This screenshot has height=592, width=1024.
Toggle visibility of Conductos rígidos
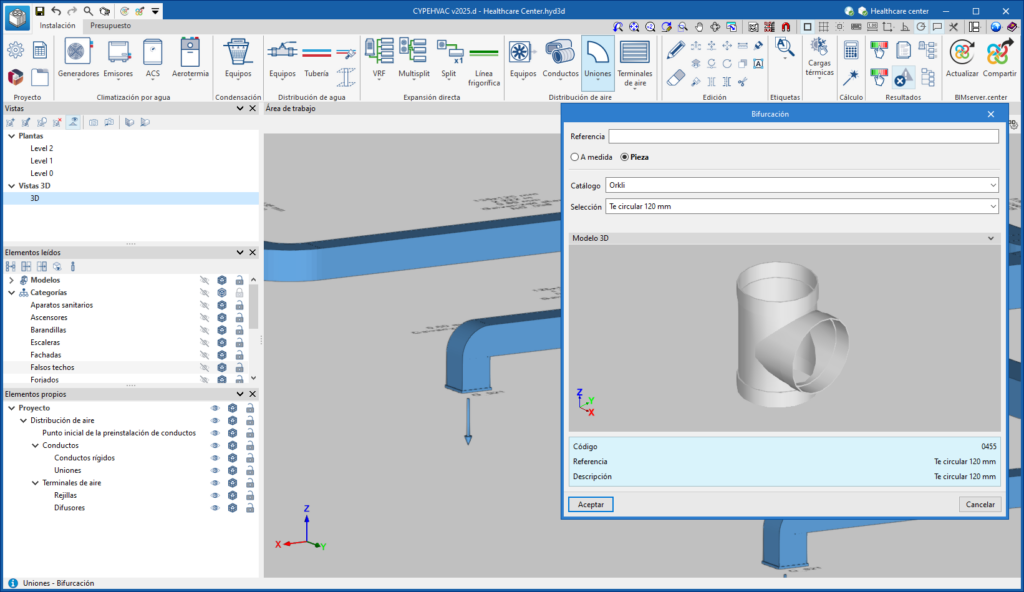(214, 458)
